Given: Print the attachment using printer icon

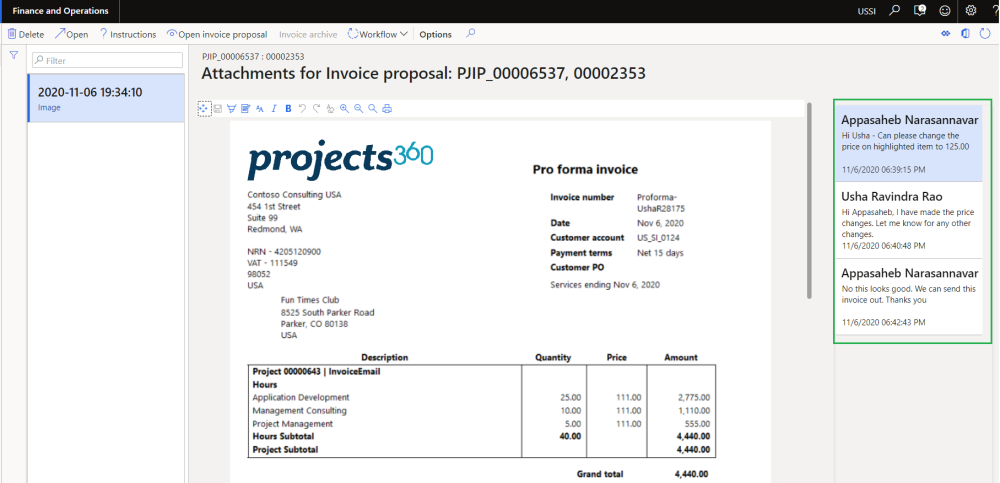Looking at the screenshot, I should coord(387,109).
